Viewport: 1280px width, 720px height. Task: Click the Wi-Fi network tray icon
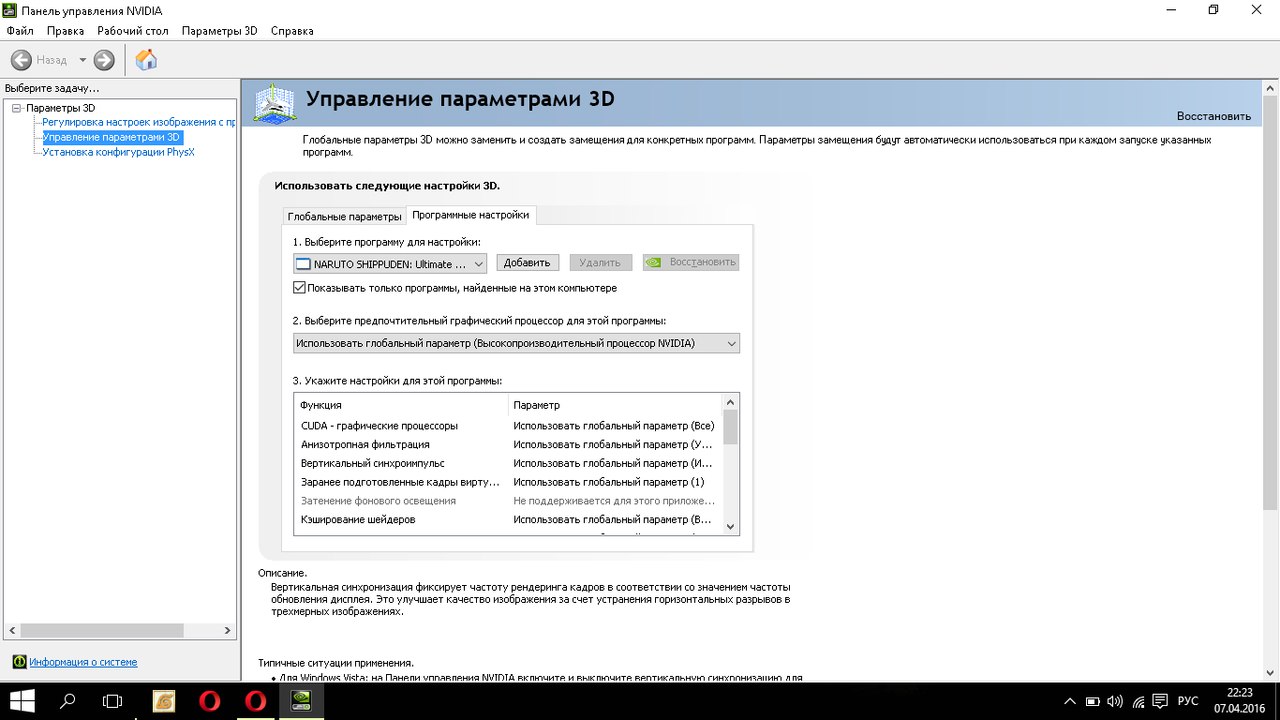1138,701
